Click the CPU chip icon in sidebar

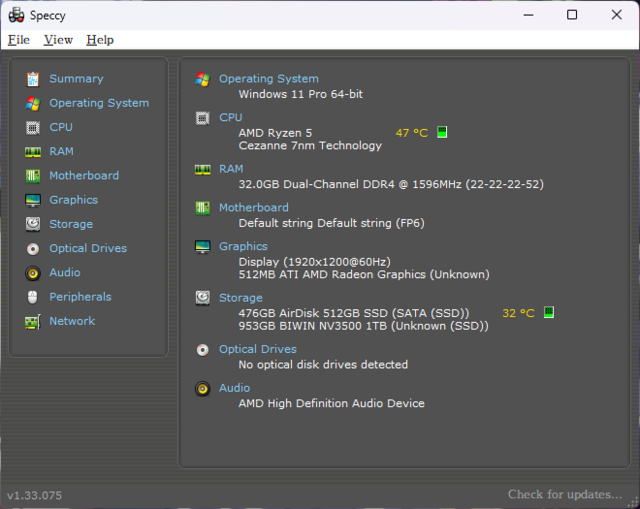33,128
